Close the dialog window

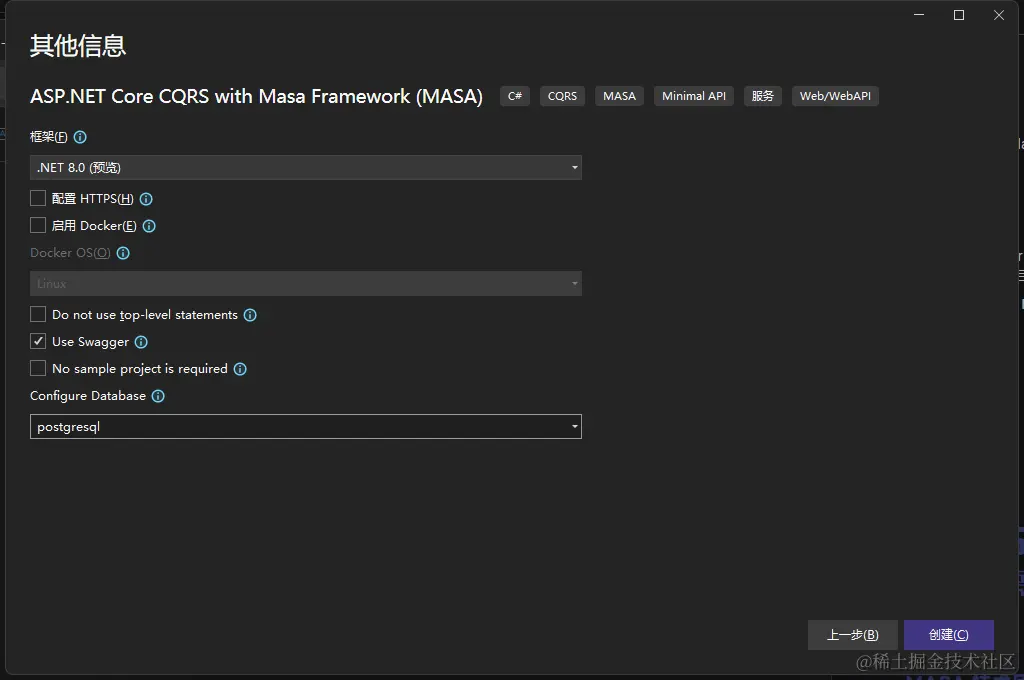[999, 15]
